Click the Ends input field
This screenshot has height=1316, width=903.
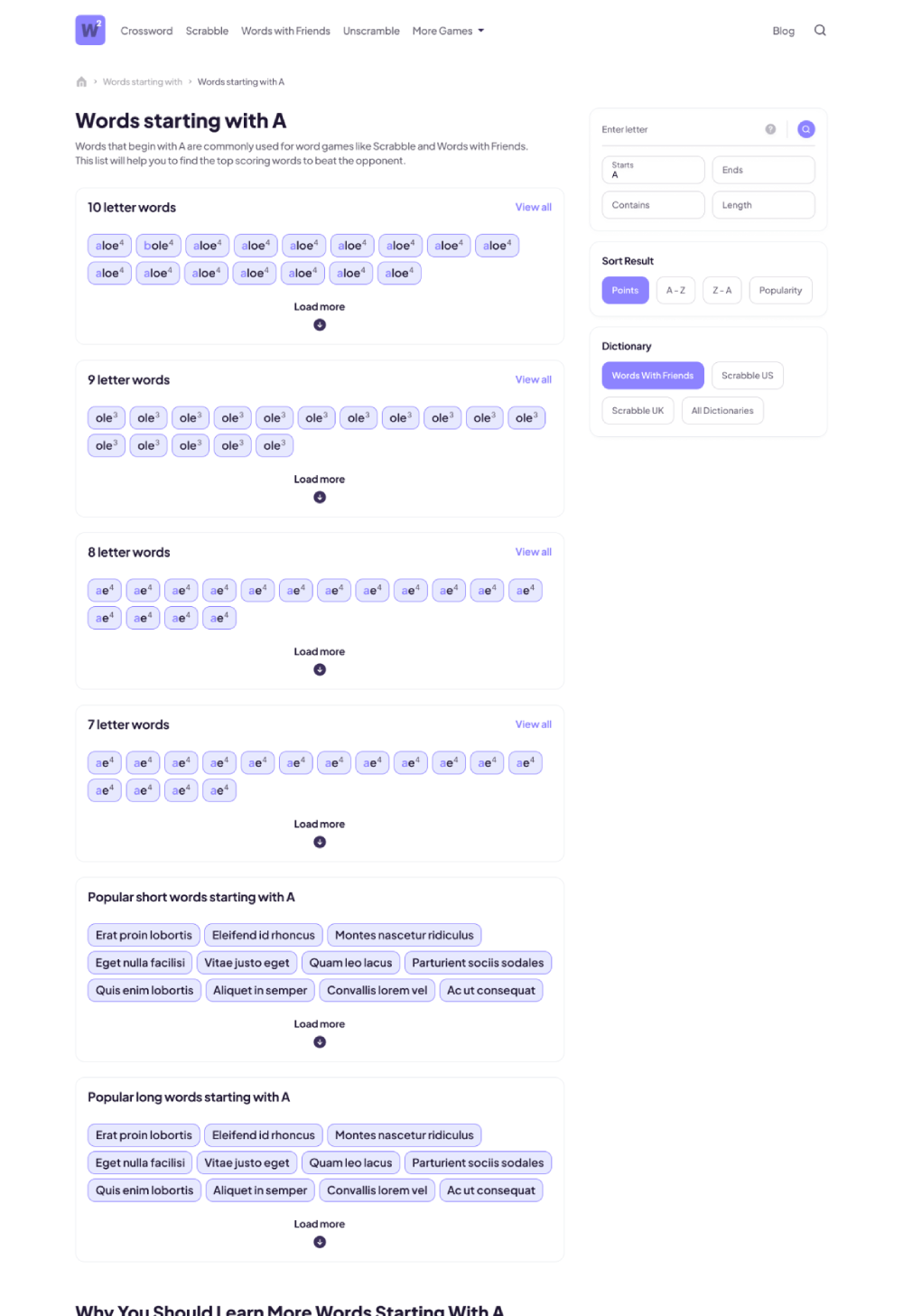(x=763, y=170)
